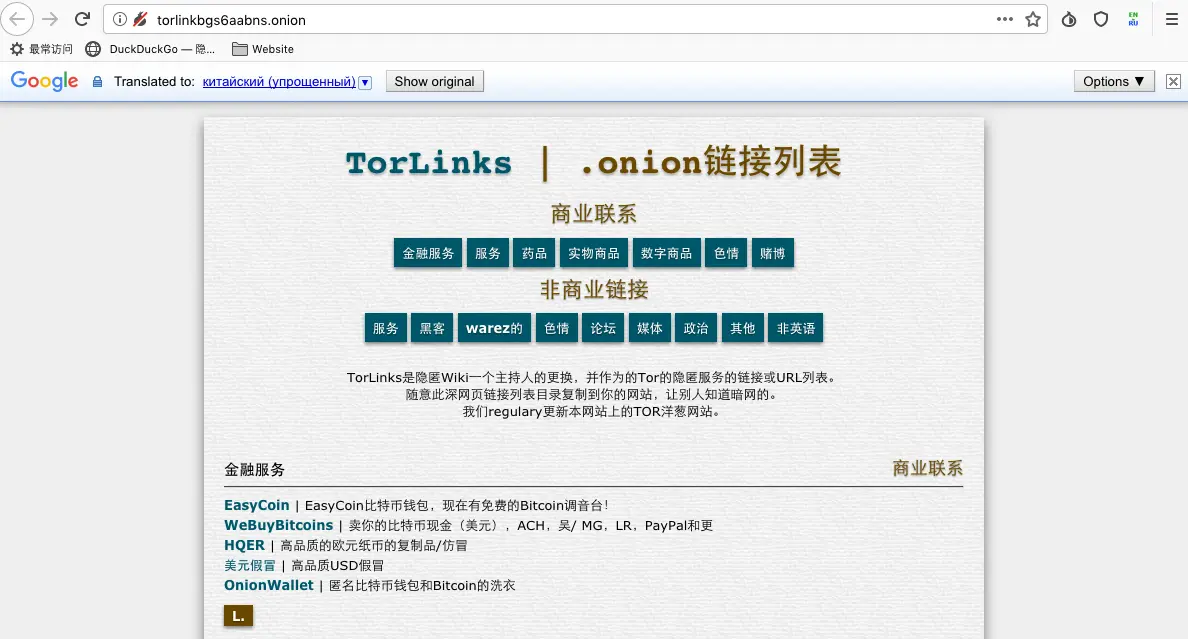Close the translation bar with the X
This screenshot has width=1188, height=639.
1173,81
